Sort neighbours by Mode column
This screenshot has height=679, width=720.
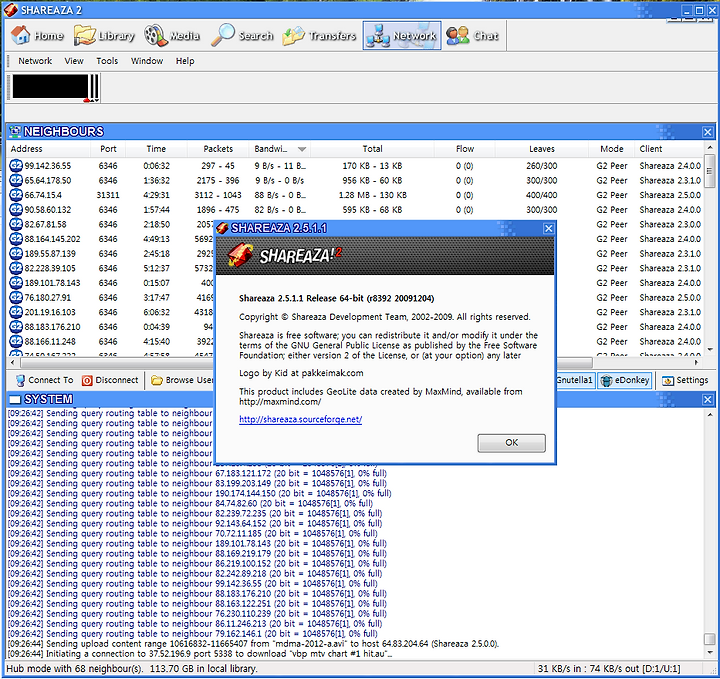click(612, 149)
